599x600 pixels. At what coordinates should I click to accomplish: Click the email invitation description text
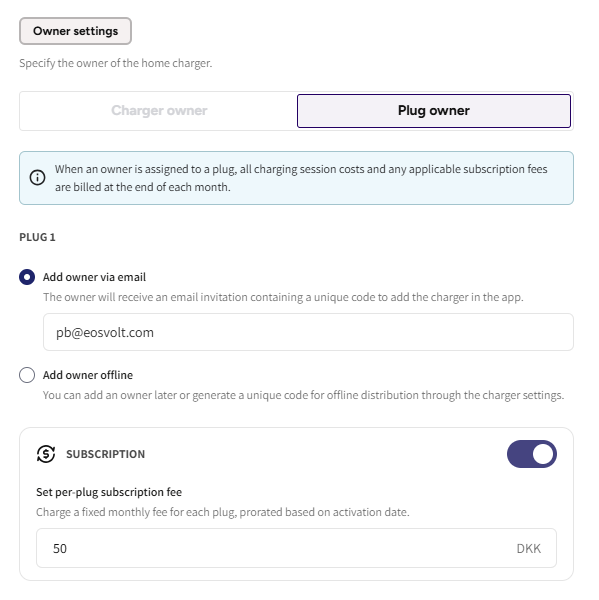(283, 297)
